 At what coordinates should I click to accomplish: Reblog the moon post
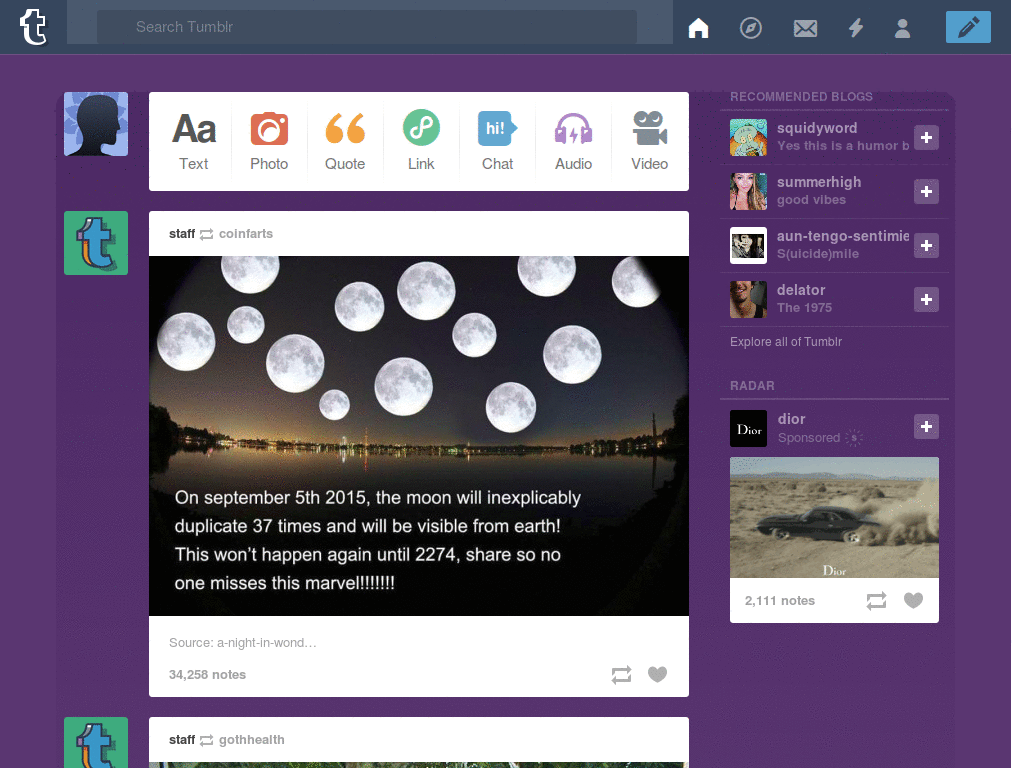(621, 675)
